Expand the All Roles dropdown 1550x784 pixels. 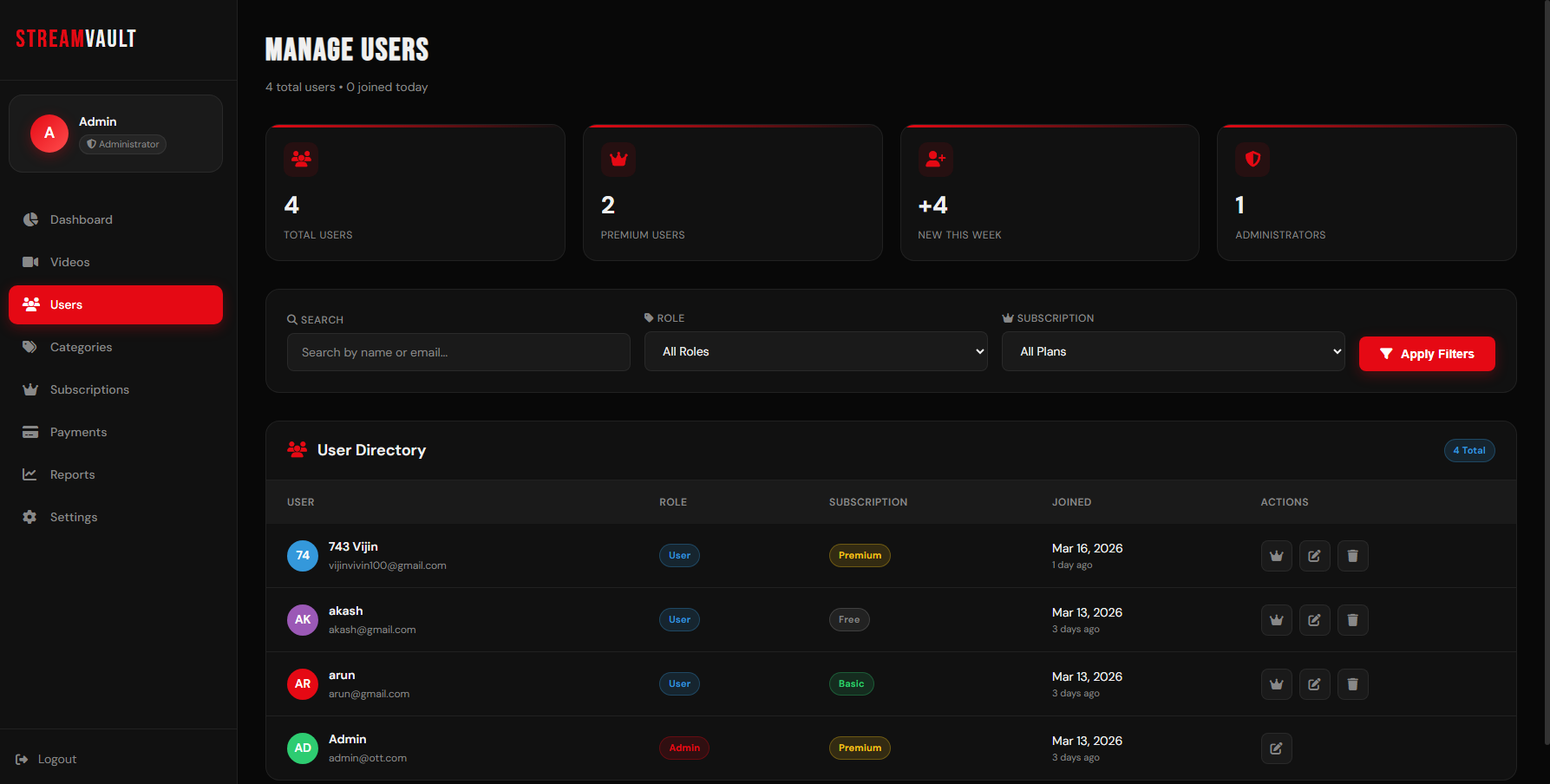click(814, 351)
